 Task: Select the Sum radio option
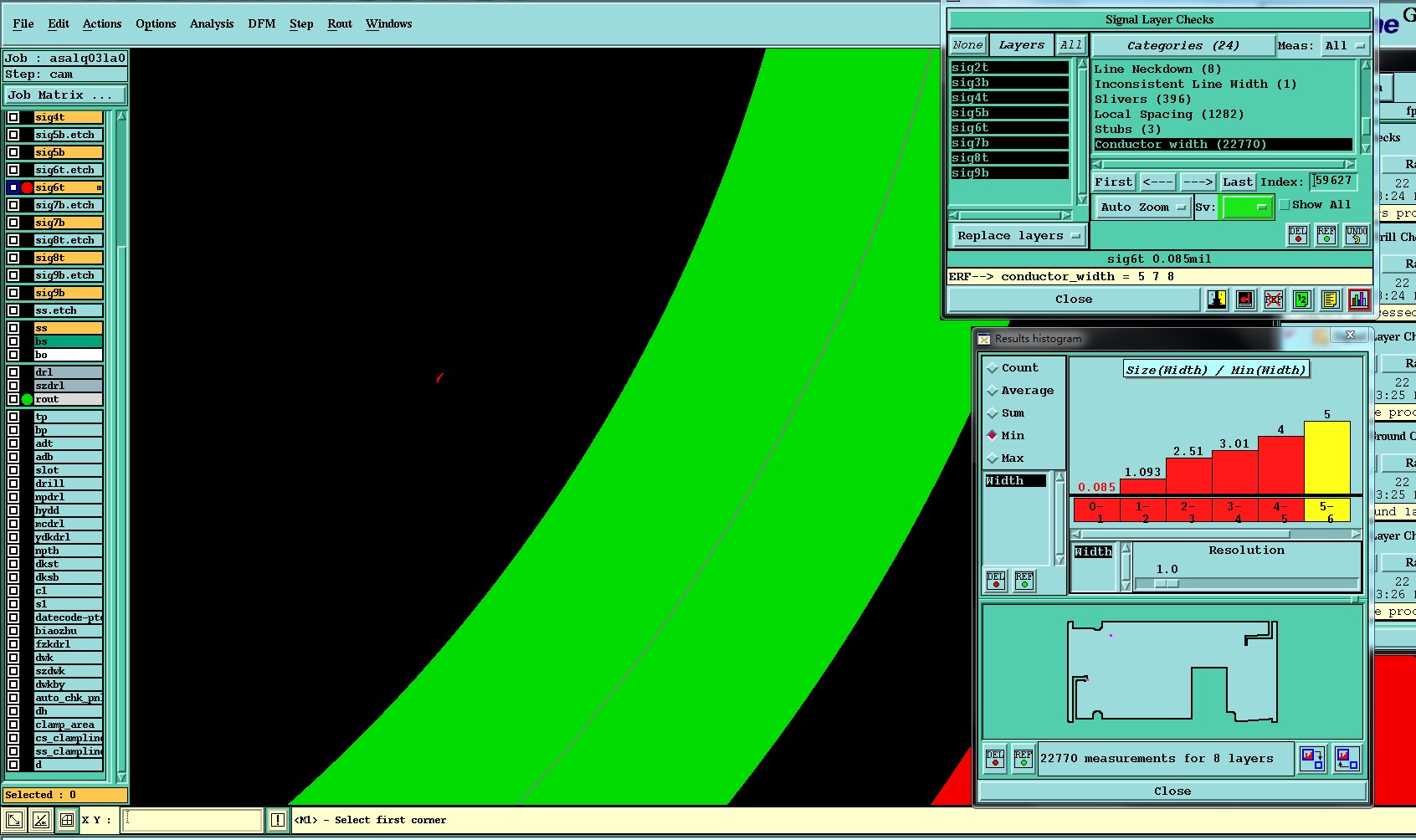coord(993,413)
